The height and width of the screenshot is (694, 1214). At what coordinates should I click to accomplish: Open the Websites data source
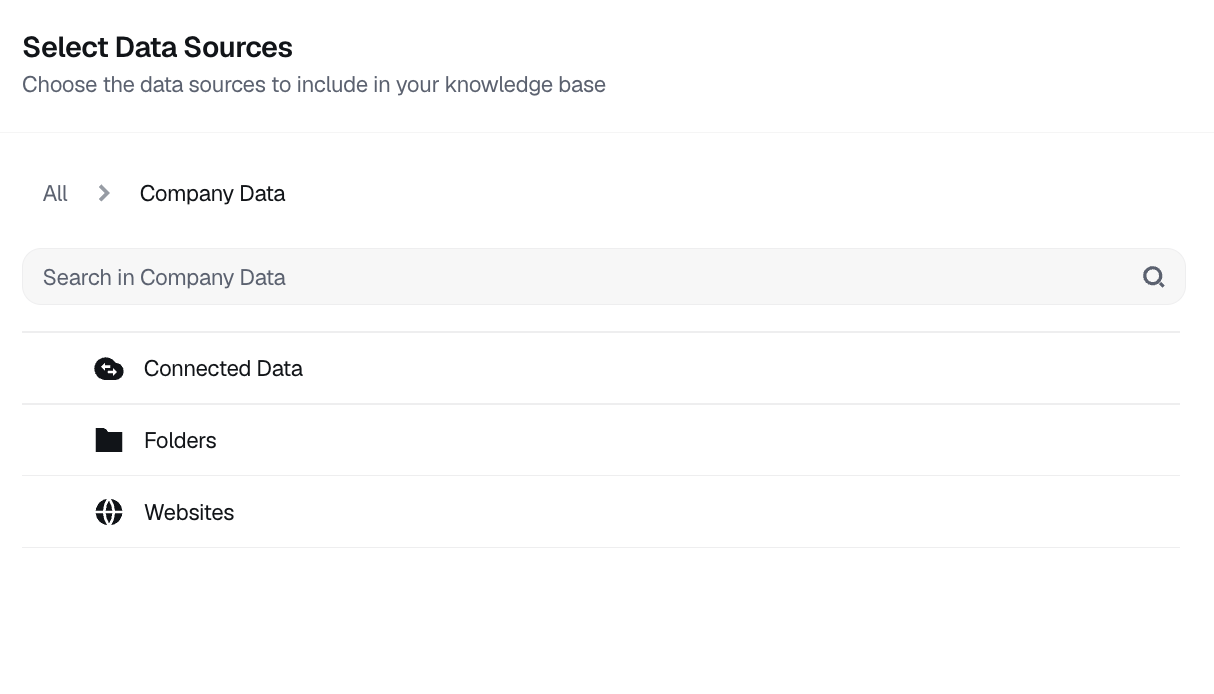(x=600, y=512)
